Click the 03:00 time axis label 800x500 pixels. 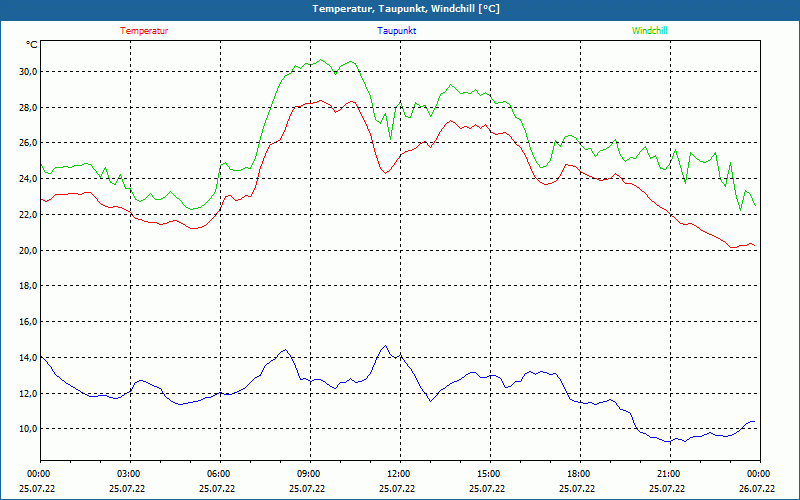pos(131,474)
